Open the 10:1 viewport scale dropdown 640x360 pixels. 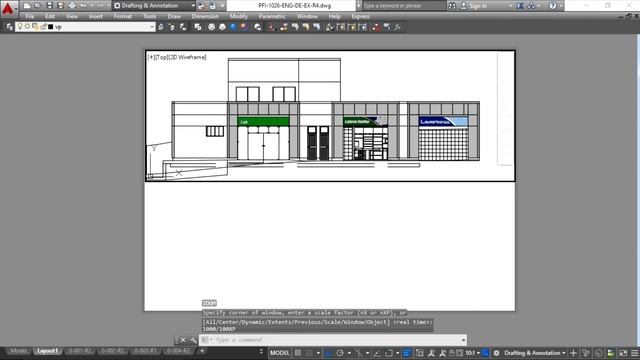[x=472, y=353]
